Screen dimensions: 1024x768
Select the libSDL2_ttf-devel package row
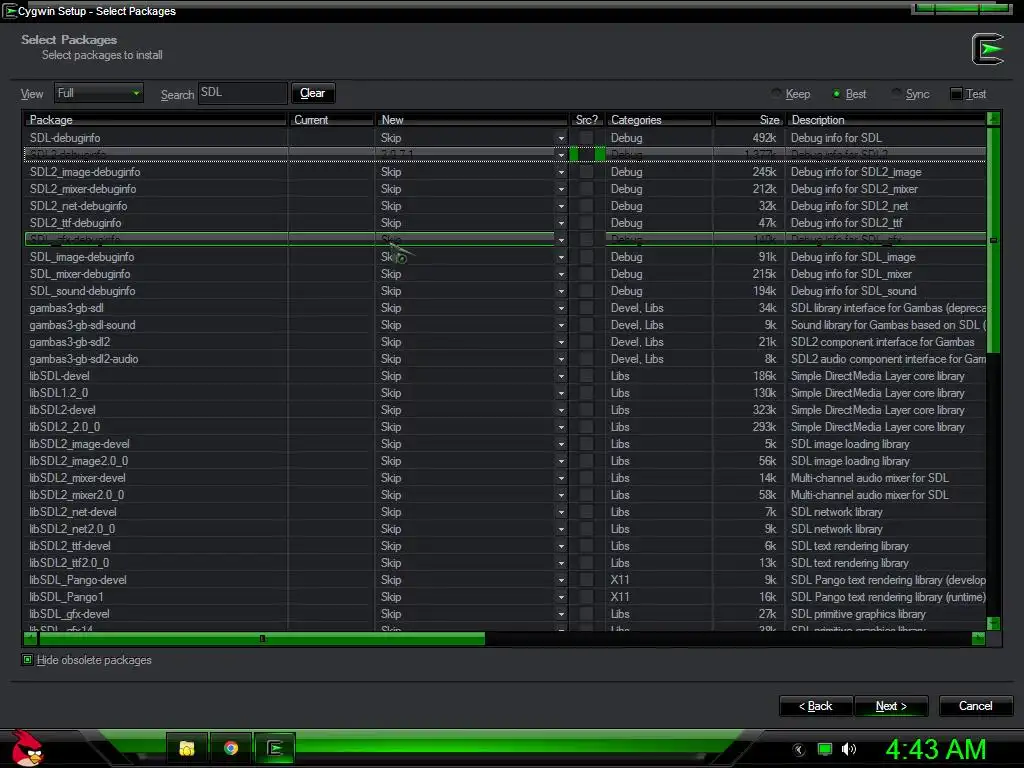coord(505,546)
